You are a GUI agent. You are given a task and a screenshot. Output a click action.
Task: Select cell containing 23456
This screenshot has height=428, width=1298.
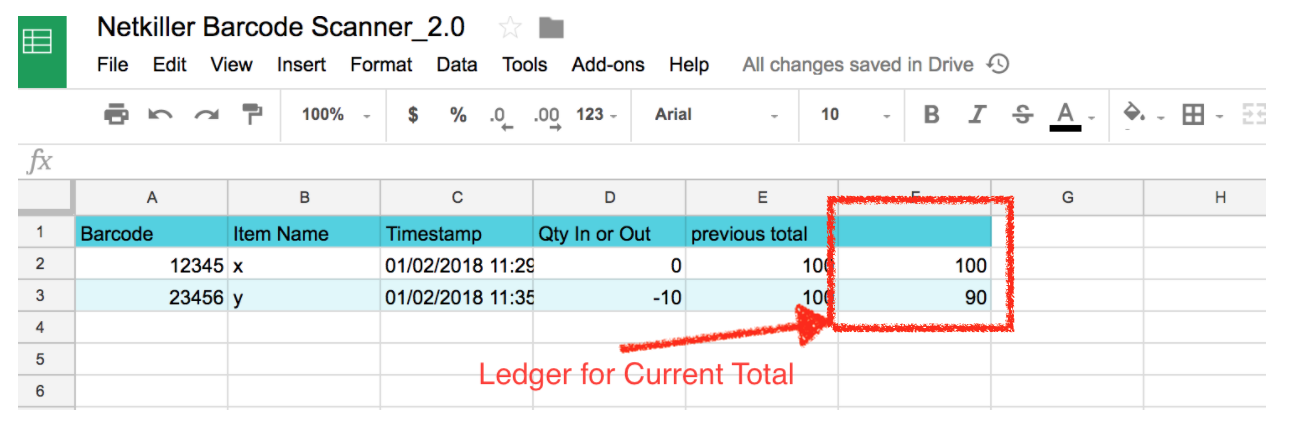pos(151,296)
